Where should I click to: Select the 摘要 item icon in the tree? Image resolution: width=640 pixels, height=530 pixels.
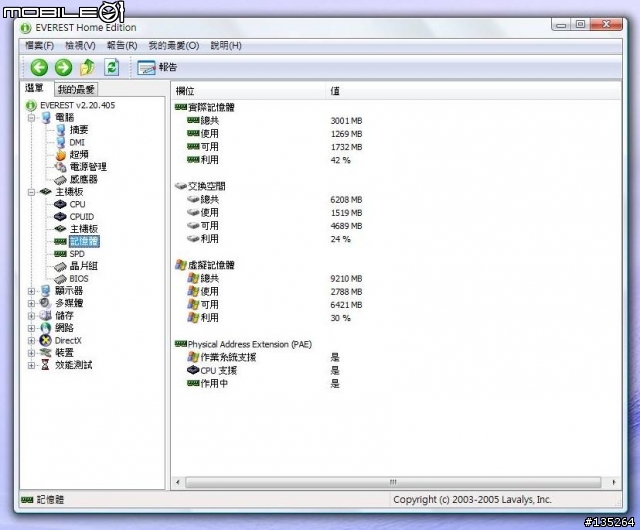point(61,130)
